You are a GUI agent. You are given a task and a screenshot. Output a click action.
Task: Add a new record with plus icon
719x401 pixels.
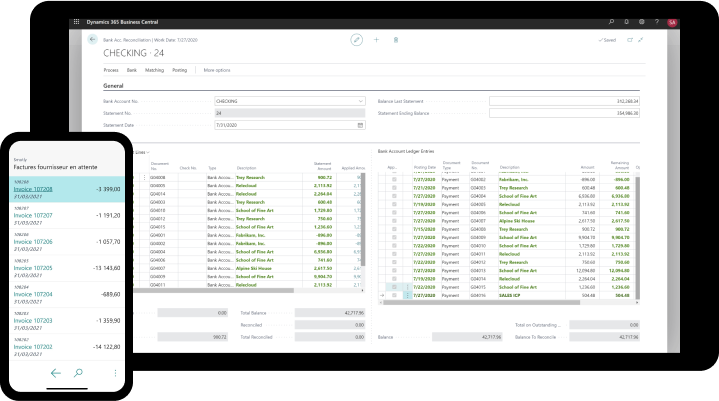[376, 40]
